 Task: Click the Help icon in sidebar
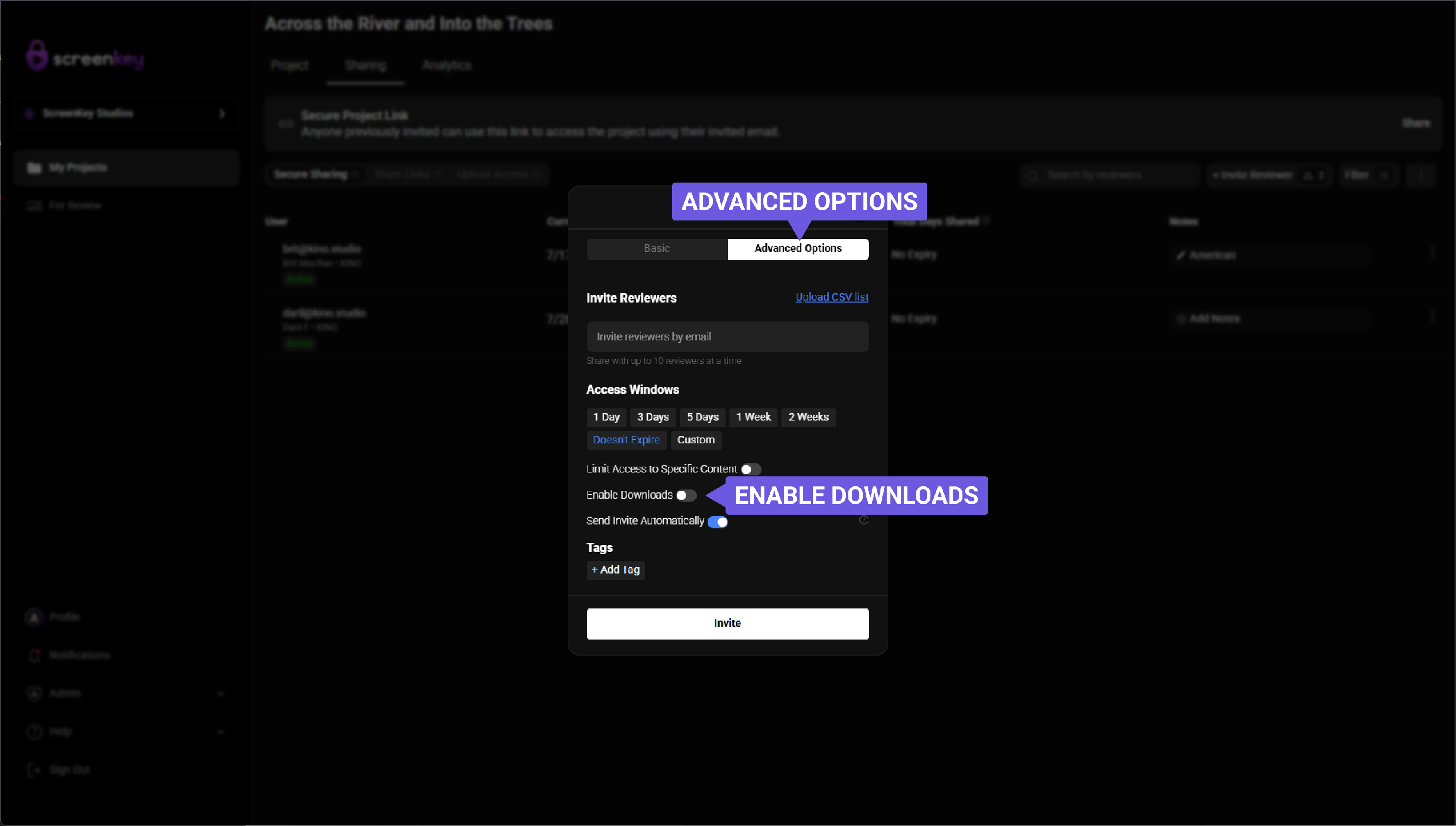tap(34, 732)
